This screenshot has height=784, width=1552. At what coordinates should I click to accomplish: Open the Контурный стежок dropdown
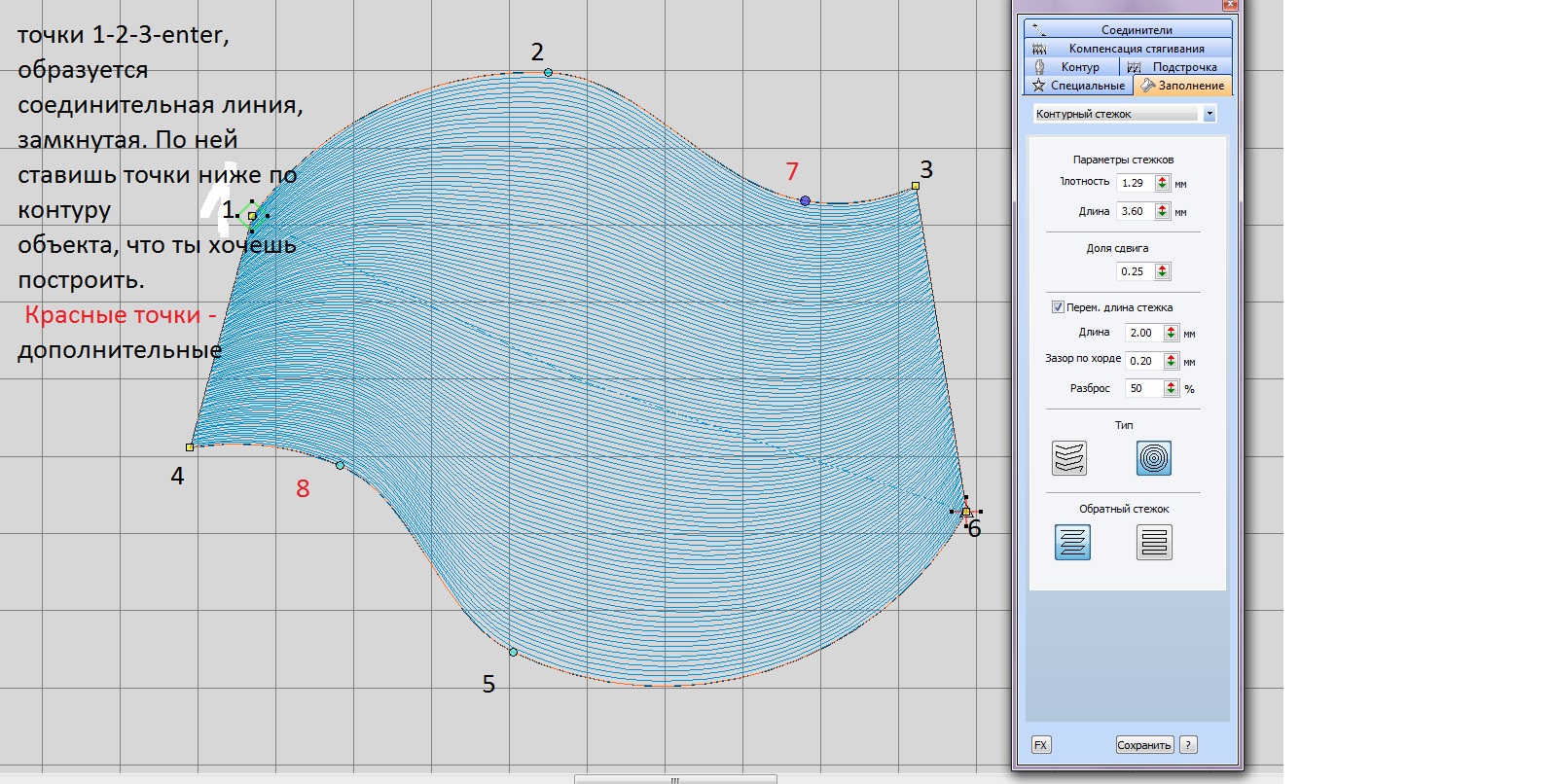point(1209,114)
